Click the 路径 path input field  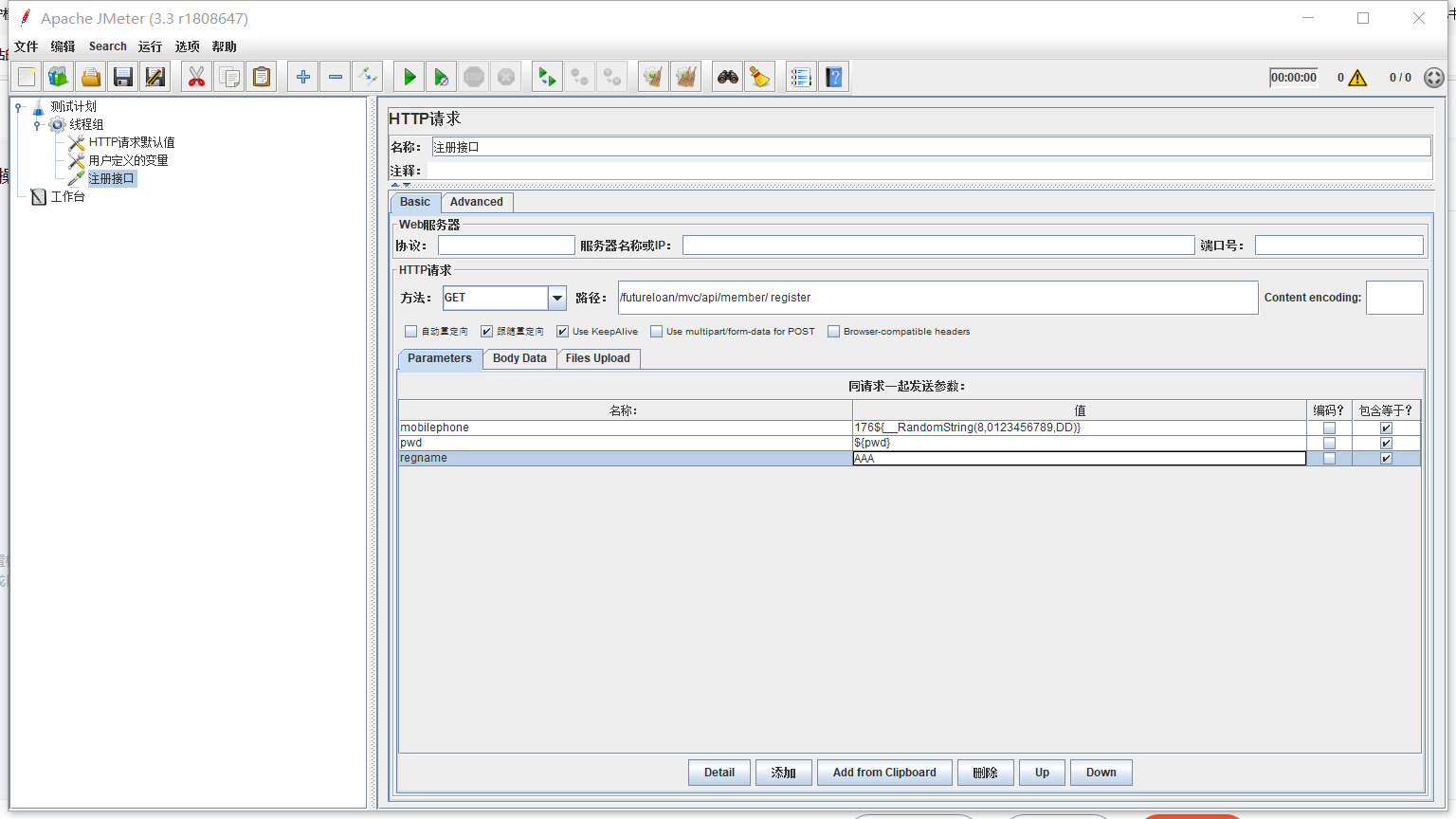pos(937,298)
